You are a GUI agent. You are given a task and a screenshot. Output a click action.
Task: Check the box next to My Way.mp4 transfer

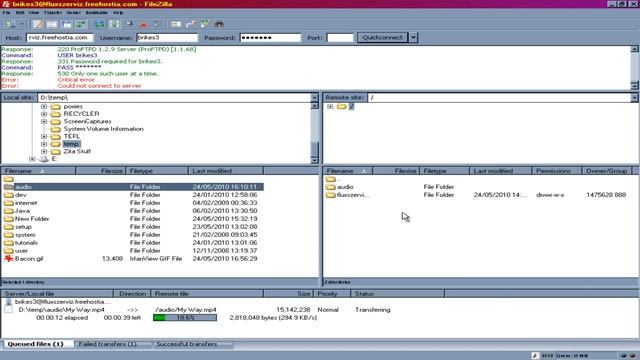coord(9,310)
